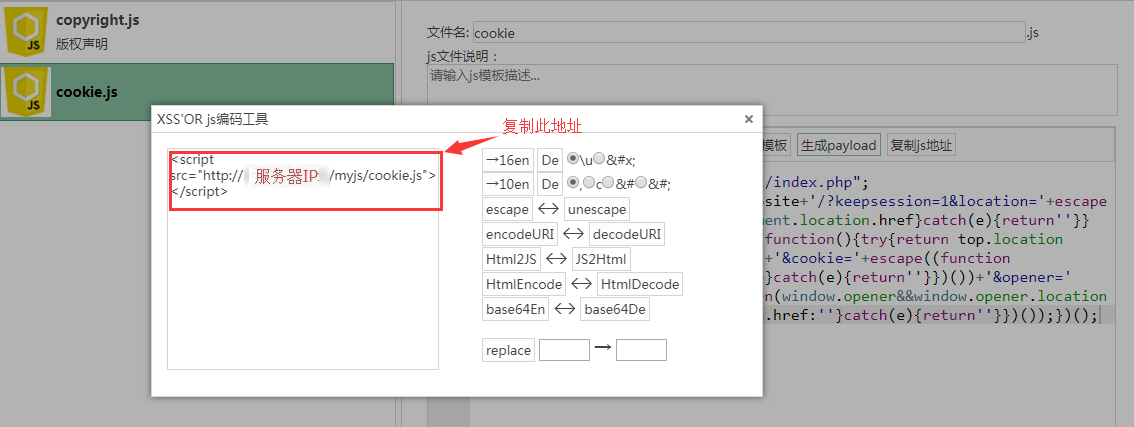
Task: Click the index.php code line in editor
Action: pos(819,181)
